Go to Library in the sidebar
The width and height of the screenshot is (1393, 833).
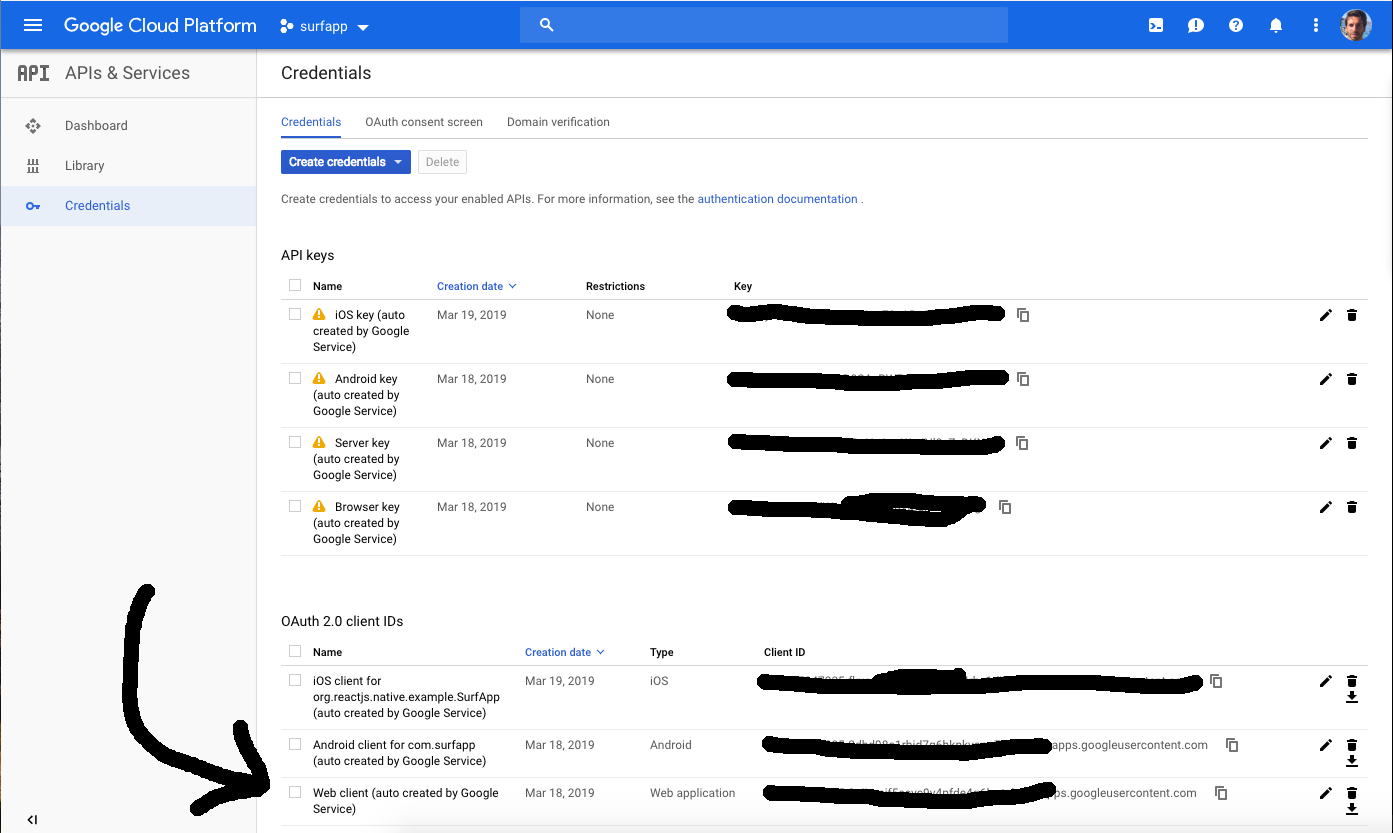pyautogui.click(x=84, y=165)
